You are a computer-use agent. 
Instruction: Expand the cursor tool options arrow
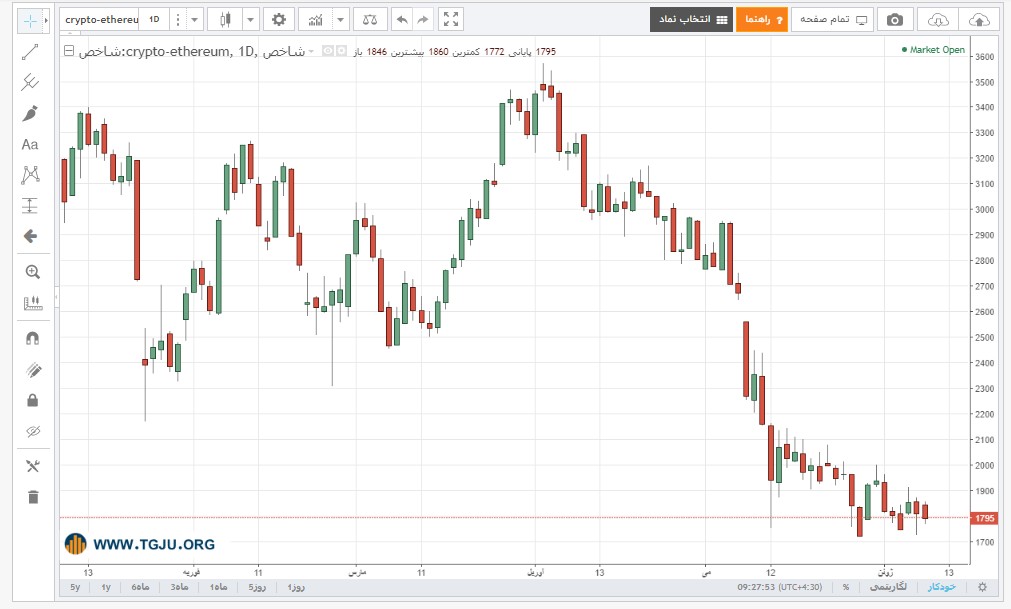click(x=46, y=21)
